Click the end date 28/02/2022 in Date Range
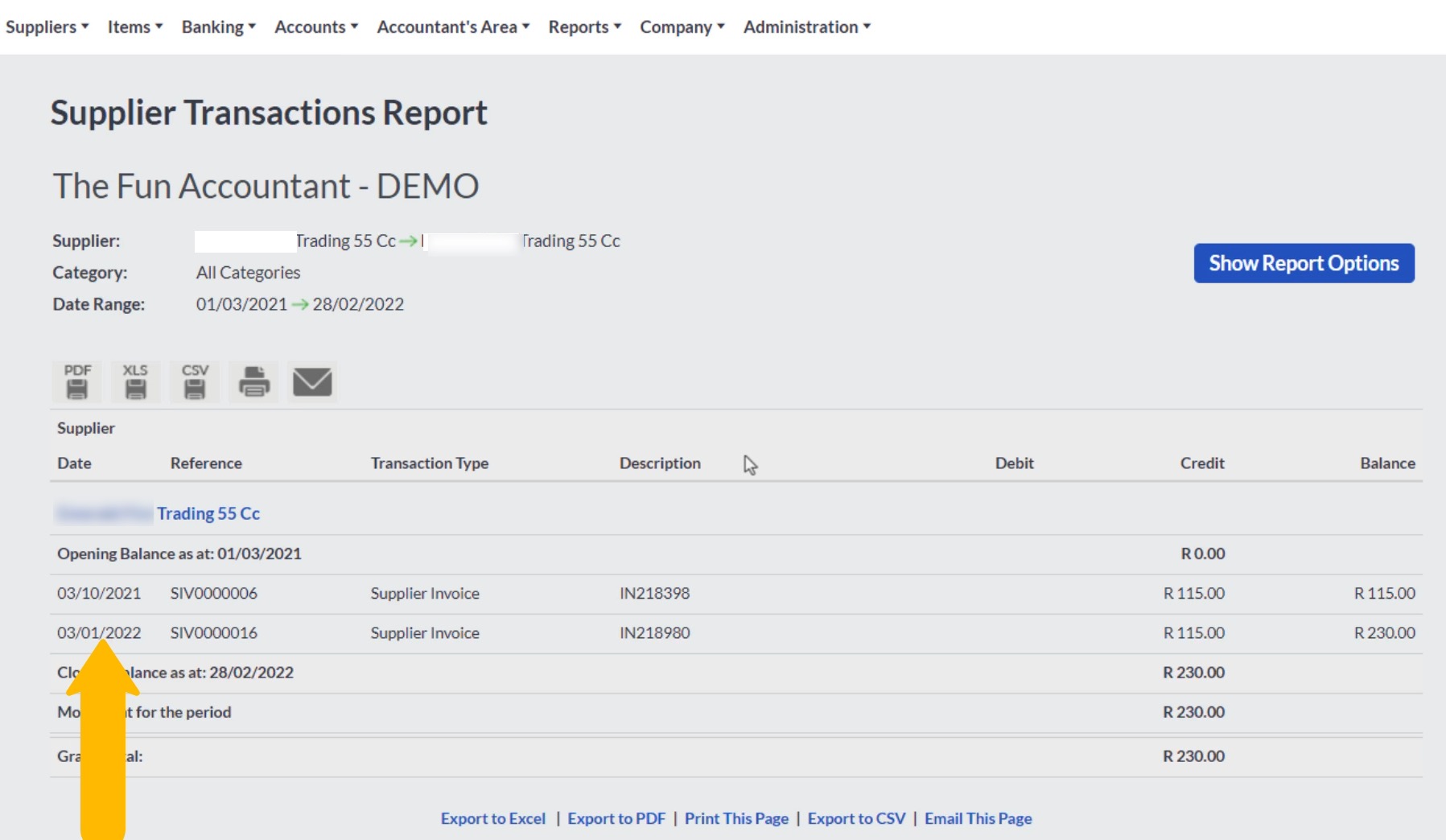 [x=358, y=304]
